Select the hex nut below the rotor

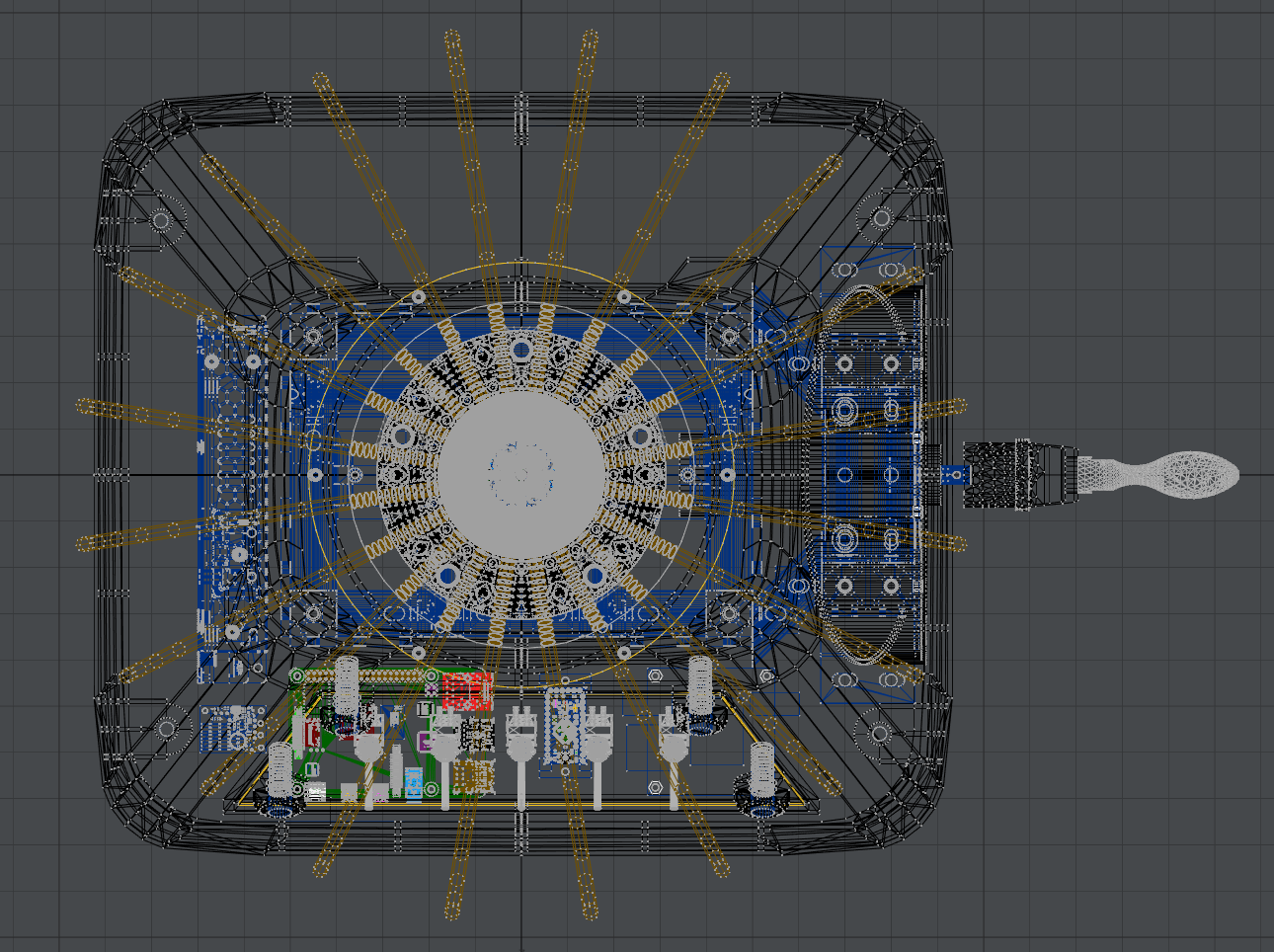pyautogui.click(x=655, y=675)
